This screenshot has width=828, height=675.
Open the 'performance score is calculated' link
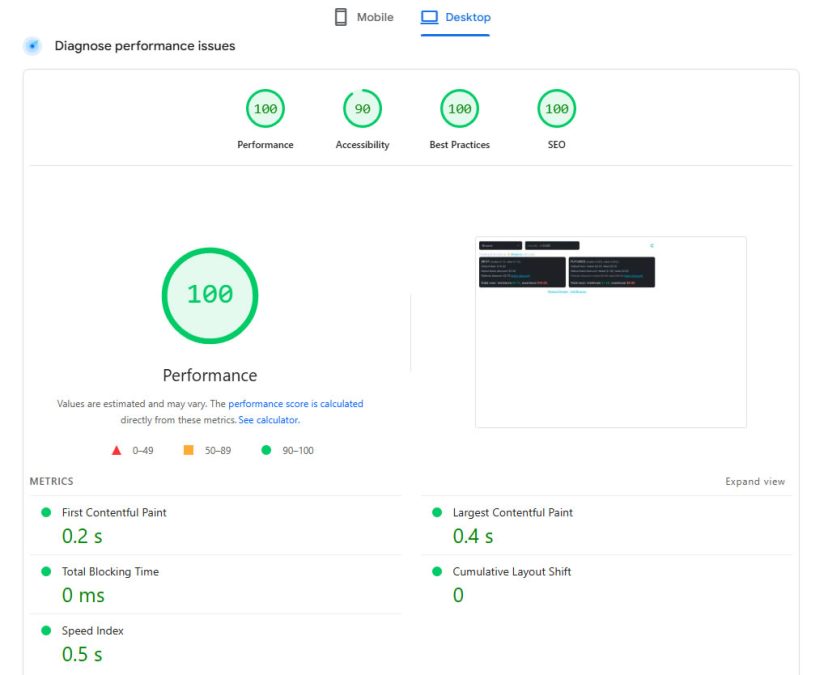pyautogui.click(x=296, y=404)
